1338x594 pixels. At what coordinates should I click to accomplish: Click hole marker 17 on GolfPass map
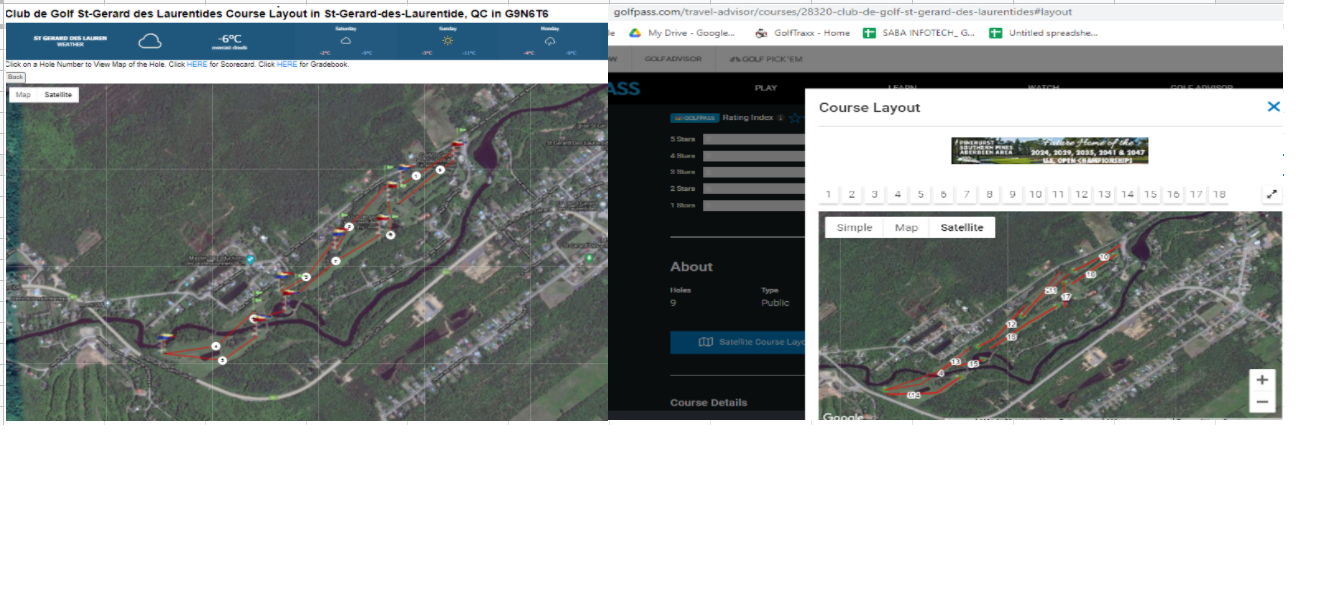pyautogui.click(x=1066, y=297)
